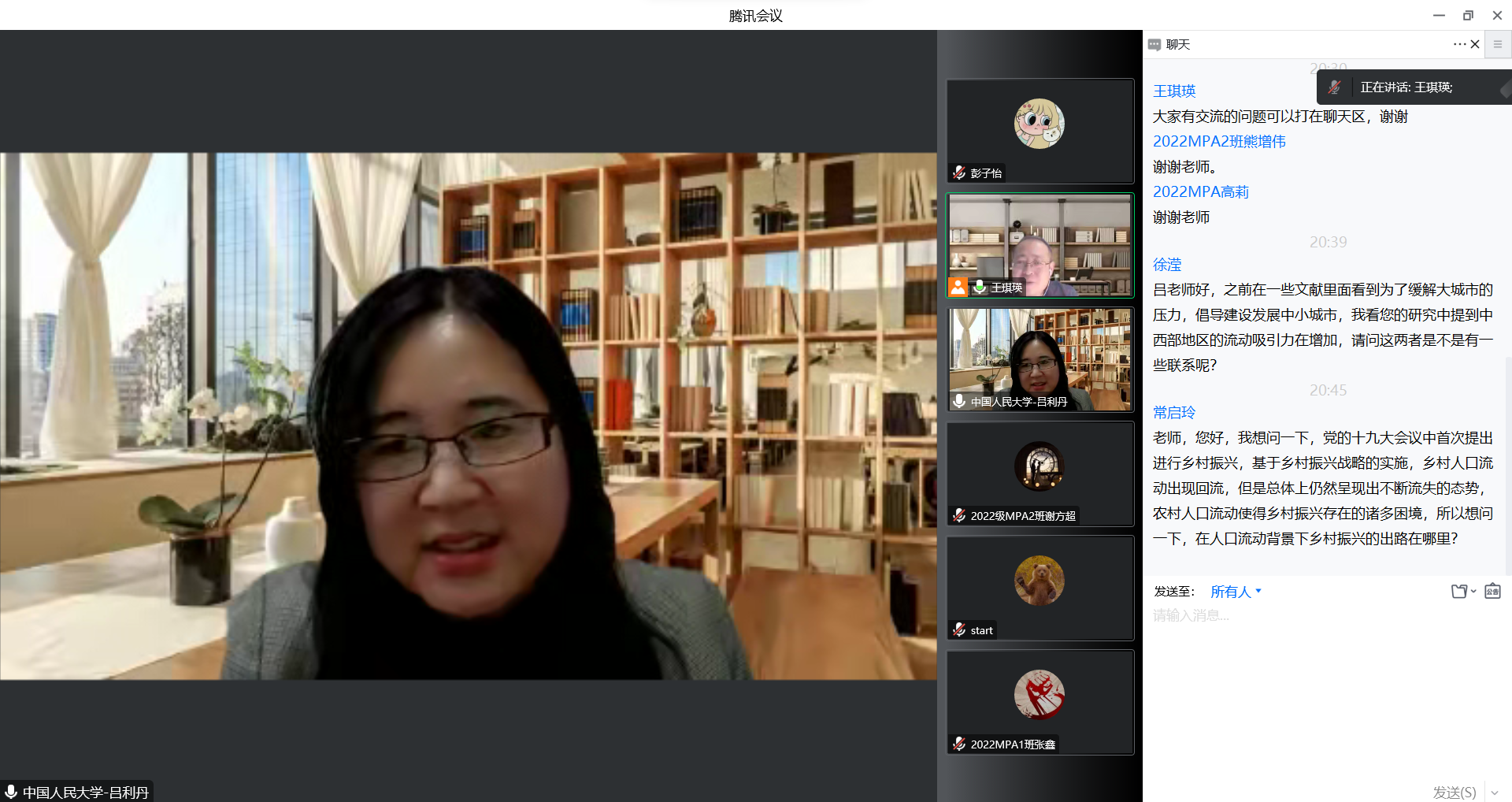Expand the dropdown arrow beside folder icon
The height and width of the screenshot is (802, 1512).
coord(1473,592)
